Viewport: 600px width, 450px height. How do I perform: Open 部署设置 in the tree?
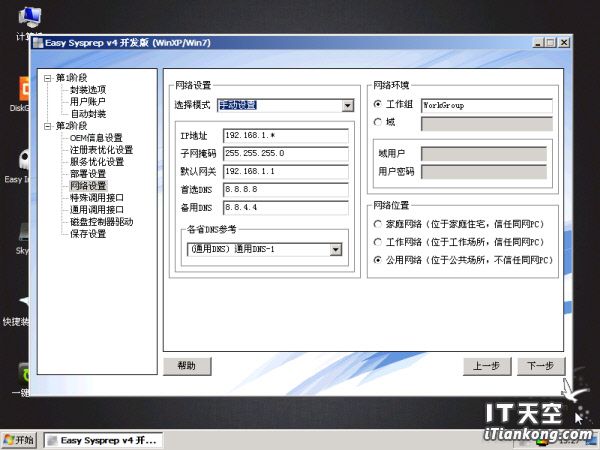click(x=88, y=174)
